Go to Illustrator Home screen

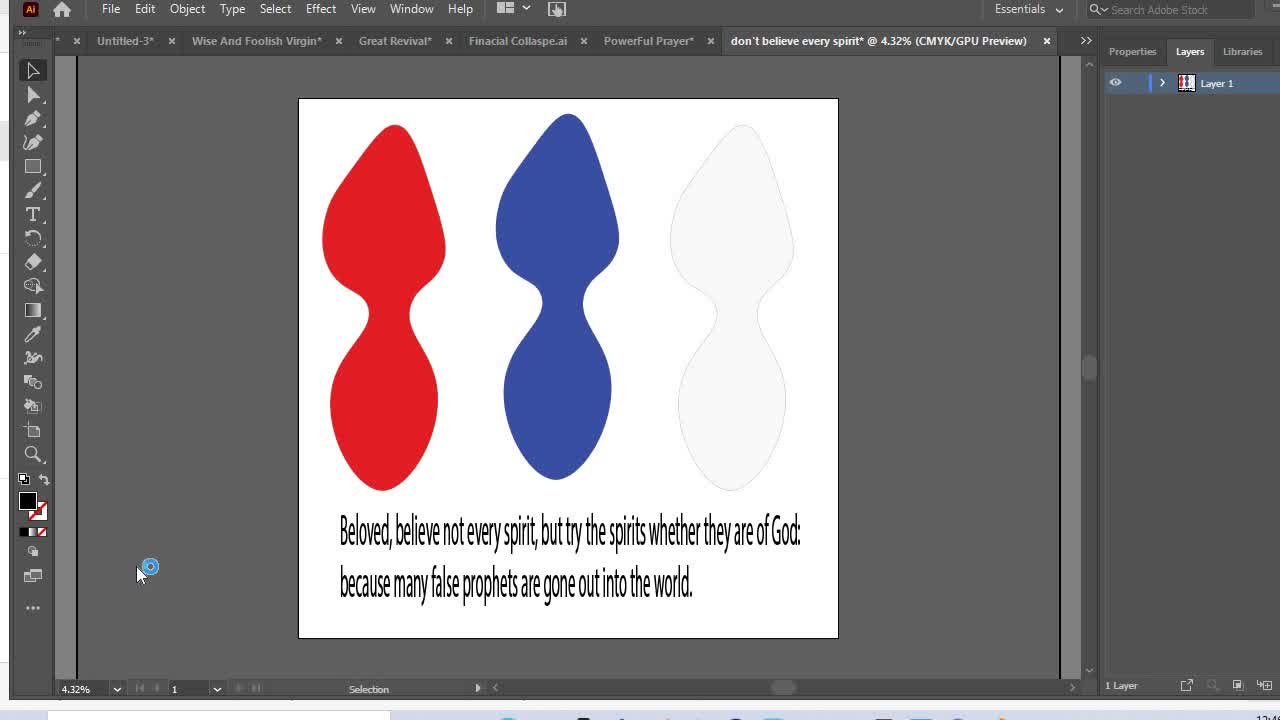[62, 9]
